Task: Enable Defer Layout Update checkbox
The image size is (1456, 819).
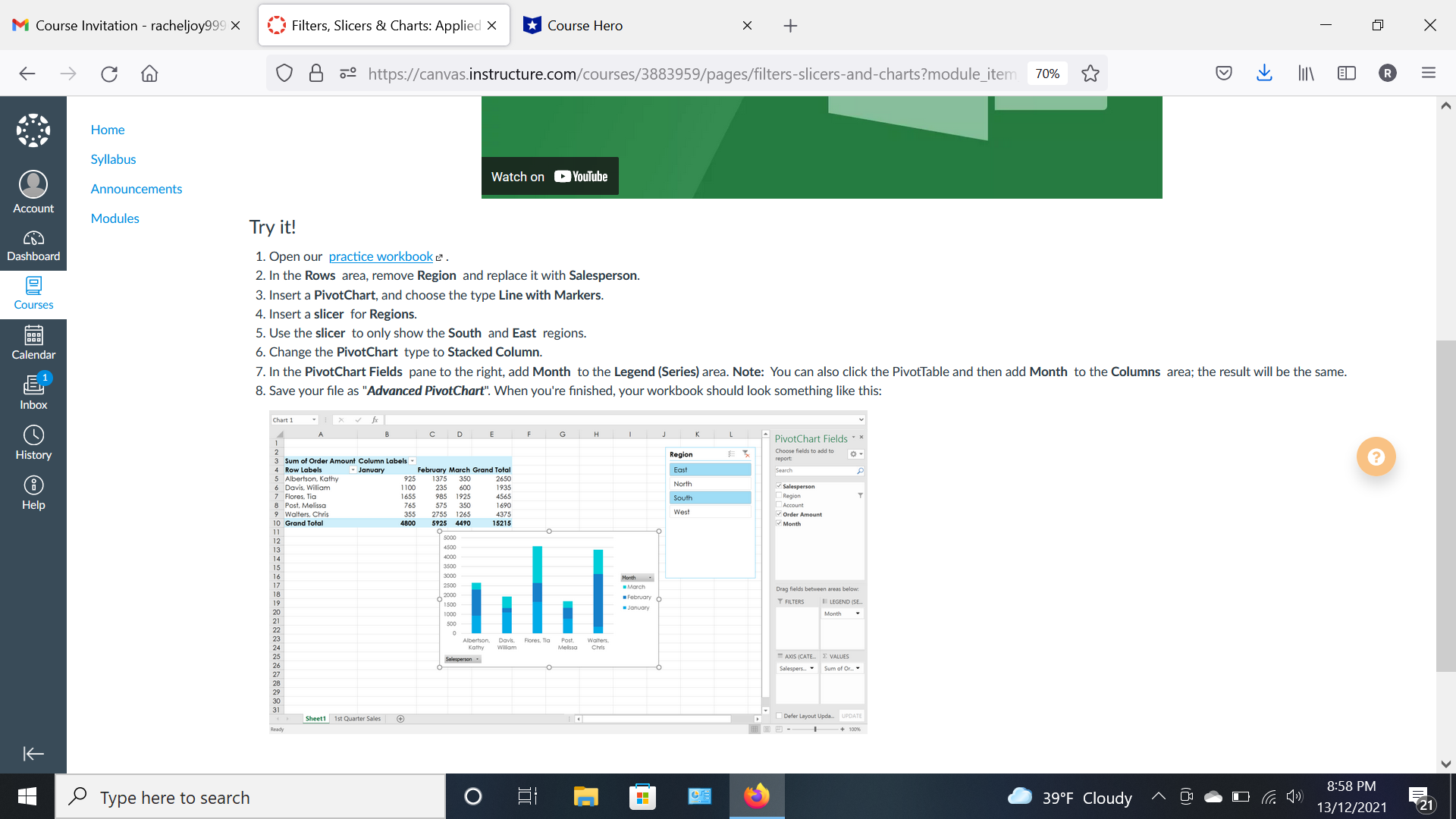Action: click(x=779, y=715)
